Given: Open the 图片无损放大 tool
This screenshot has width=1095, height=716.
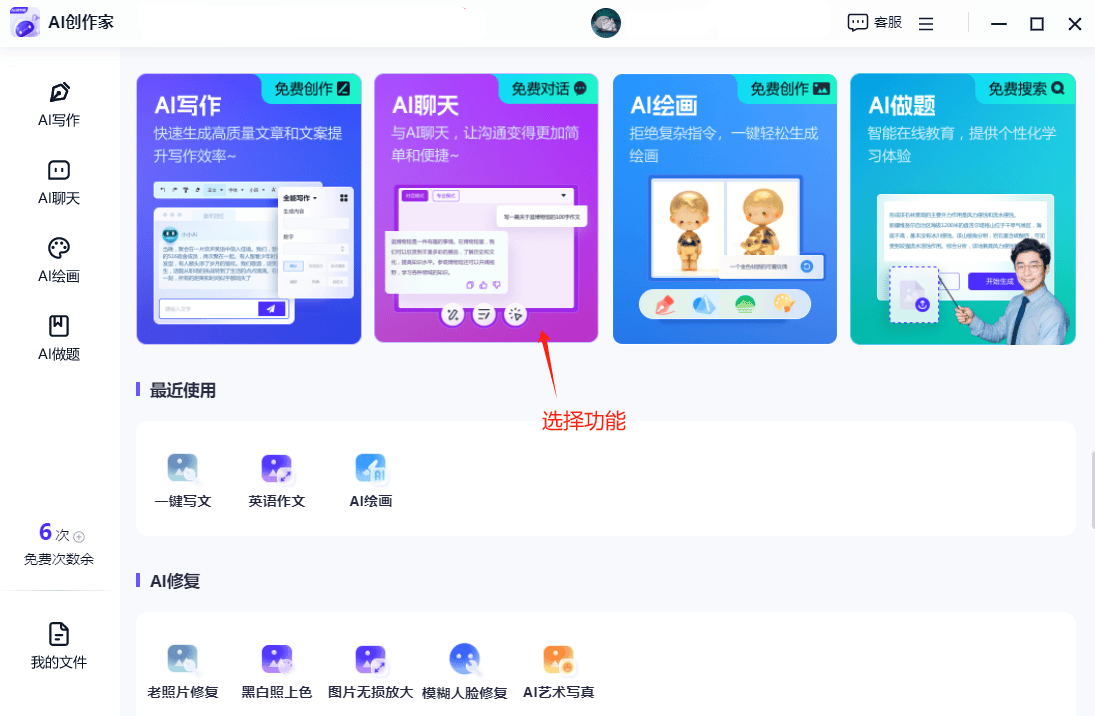Looking at the screenshot, I should [x=370, y=672].
